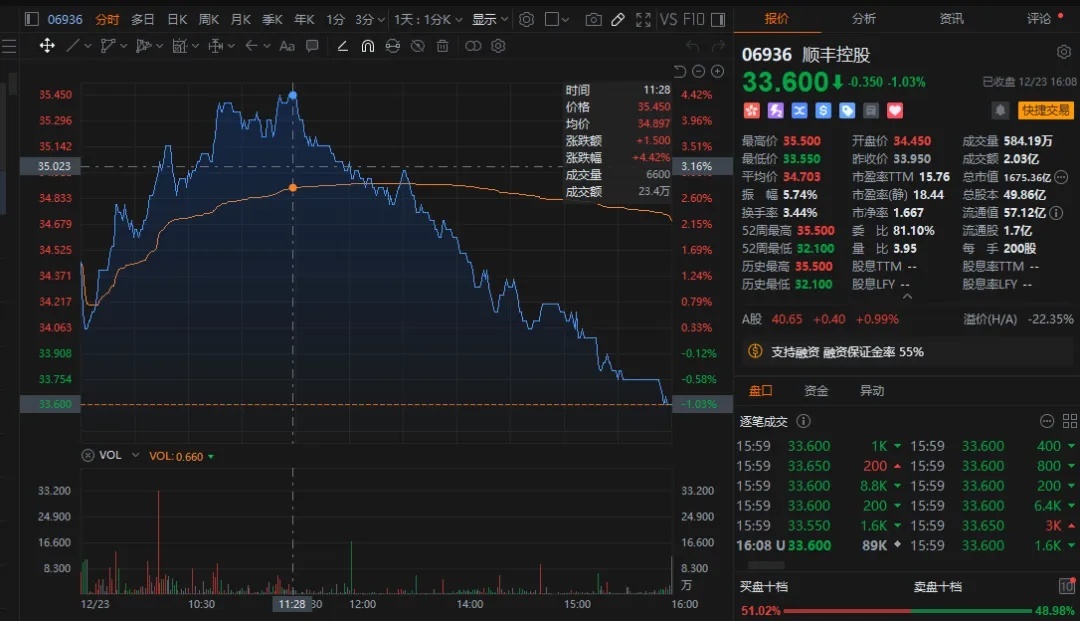Close the VOL indicator panel
The height and width of the screenshot is (621, 1080).
[88, 455]
